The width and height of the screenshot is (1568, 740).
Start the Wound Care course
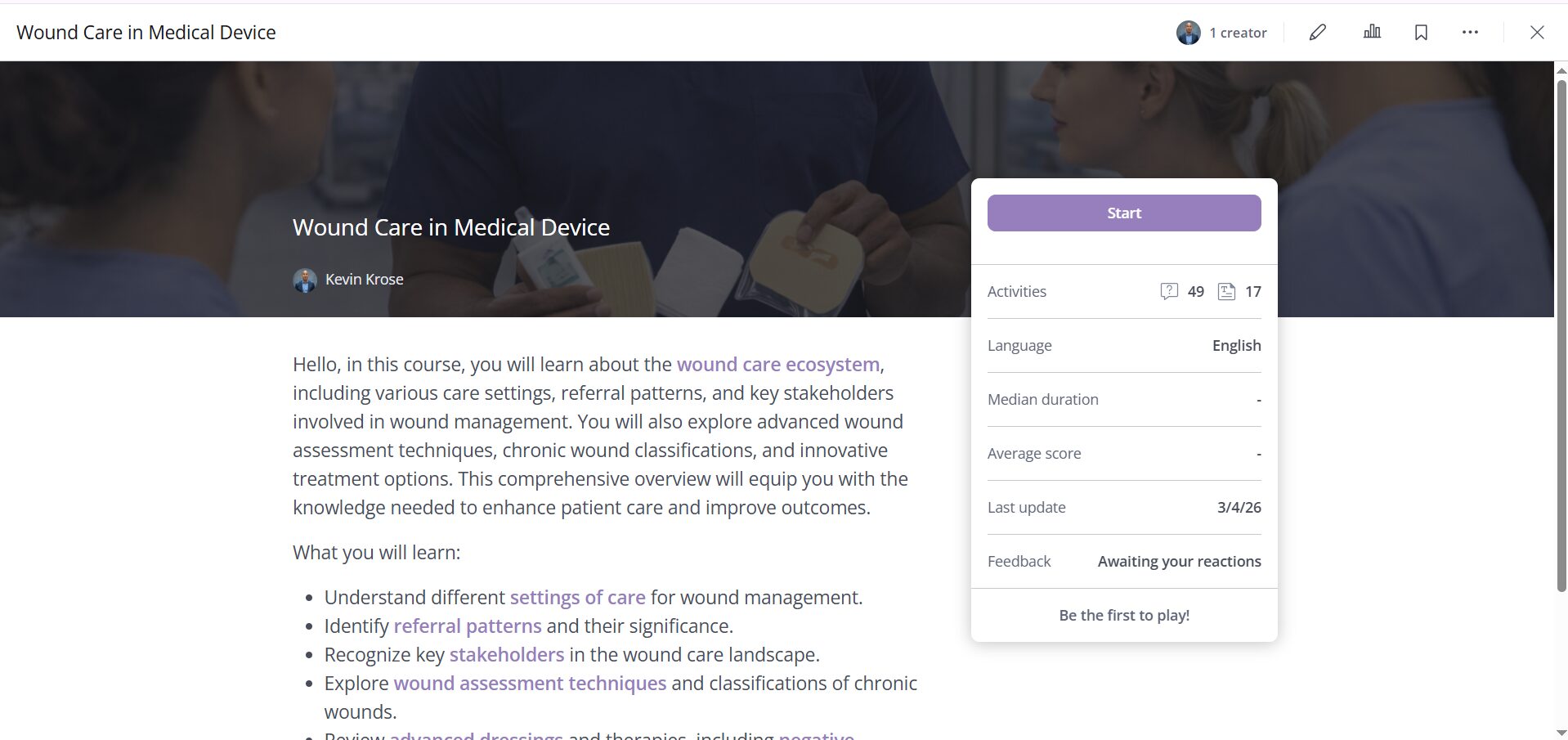[x=1123, y=213]
